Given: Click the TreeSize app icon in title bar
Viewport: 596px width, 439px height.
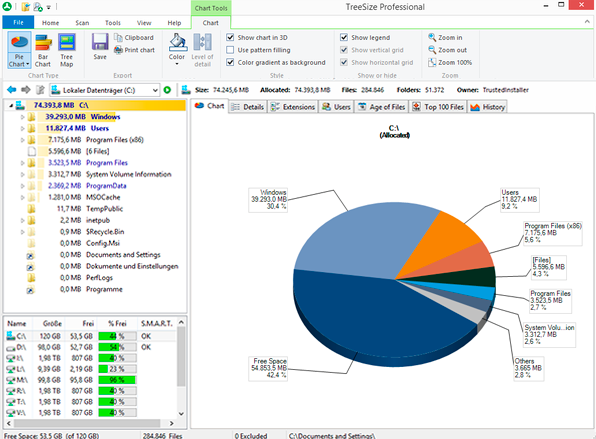Looking at the screenshot, I should coord(7,6).
